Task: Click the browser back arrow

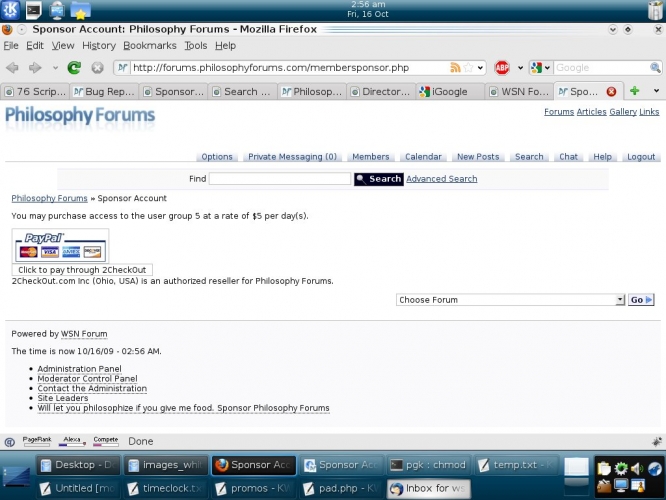Action: click(x=13, y=68)
